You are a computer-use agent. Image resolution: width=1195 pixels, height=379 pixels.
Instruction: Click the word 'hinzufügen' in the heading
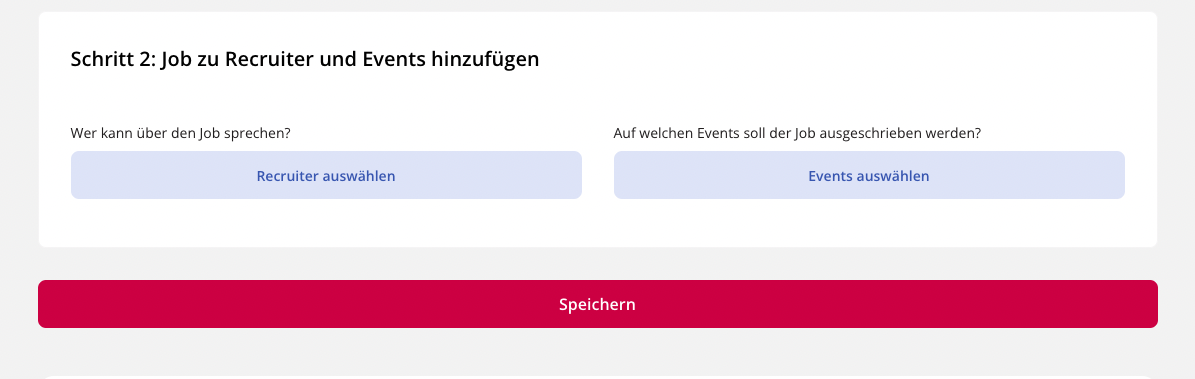[x=485, y=59]
